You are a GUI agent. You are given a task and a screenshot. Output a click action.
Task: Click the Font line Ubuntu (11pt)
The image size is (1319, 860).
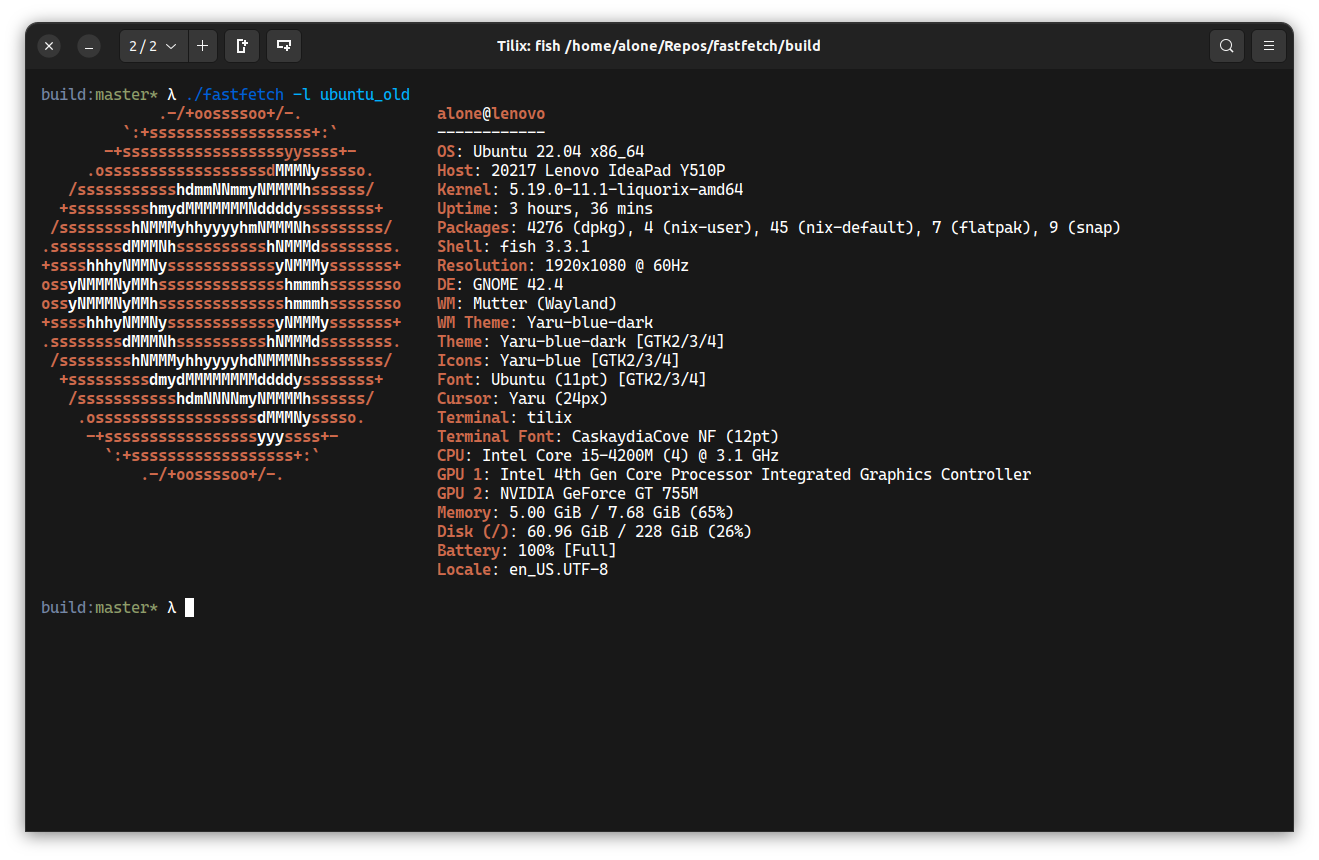click(572, 380)
